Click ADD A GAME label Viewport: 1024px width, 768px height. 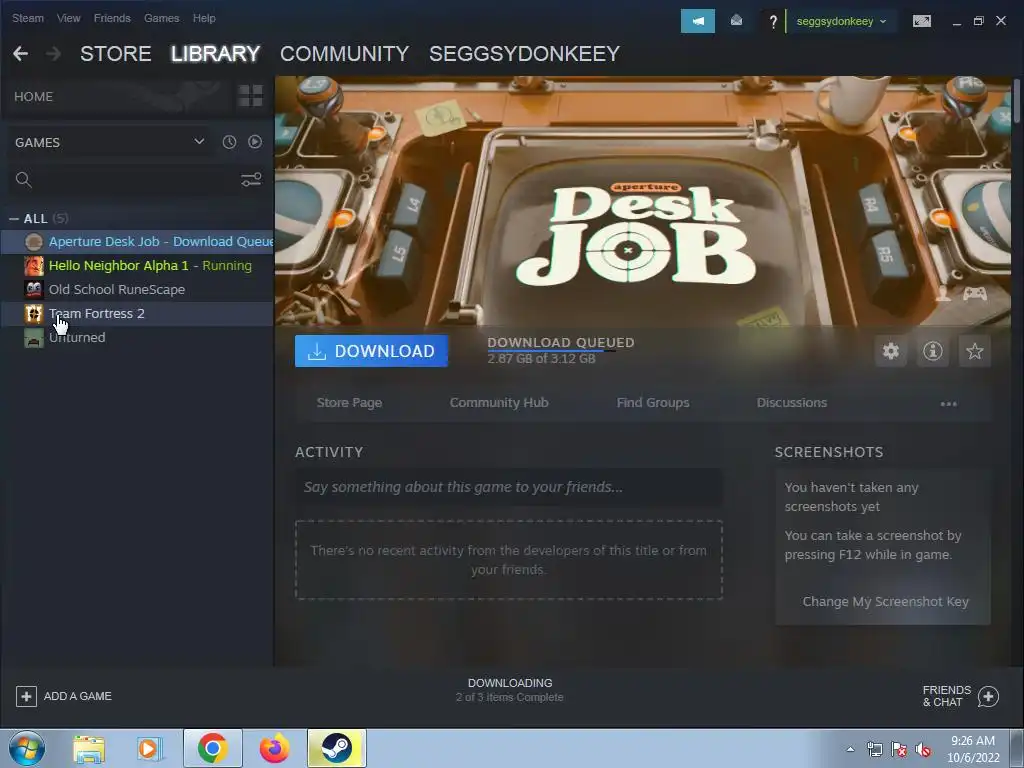coord(78,696)
